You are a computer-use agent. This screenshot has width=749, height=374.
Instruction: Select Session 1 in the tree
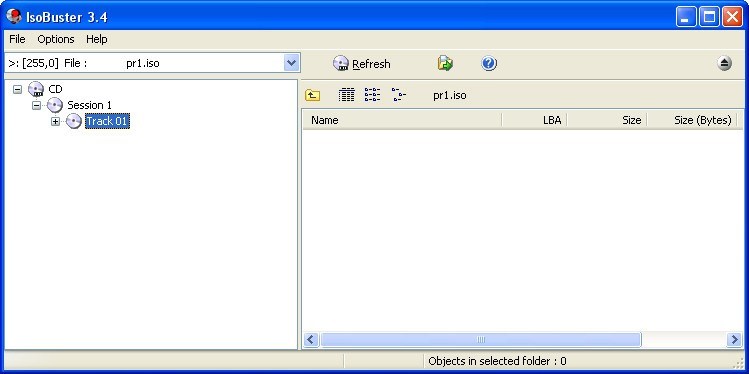click(x=89, y=105)
